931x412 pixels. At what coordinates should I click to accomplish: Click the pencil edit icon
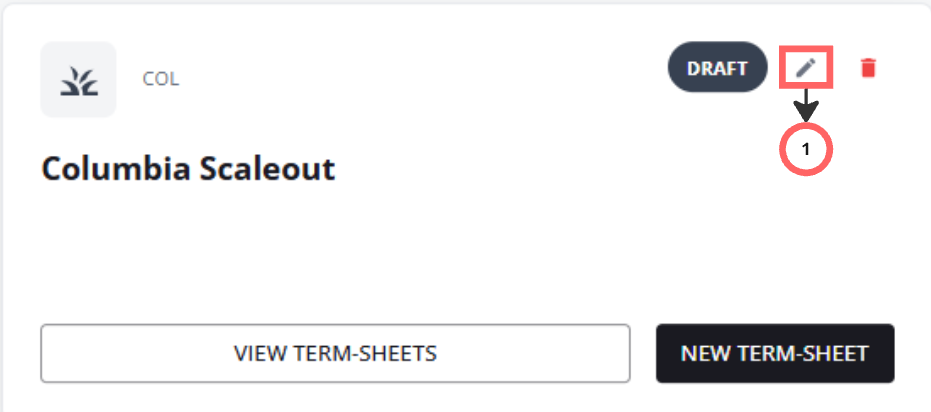point(807,68)
